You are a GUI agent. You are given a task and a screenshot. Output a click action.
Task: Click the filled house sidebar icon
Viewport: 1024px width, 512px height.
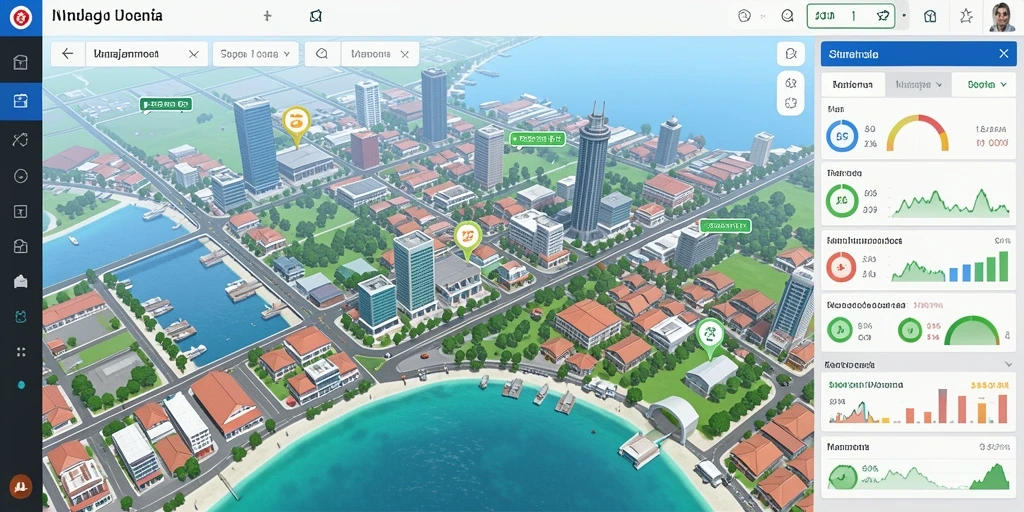click(x=21, y=281)
